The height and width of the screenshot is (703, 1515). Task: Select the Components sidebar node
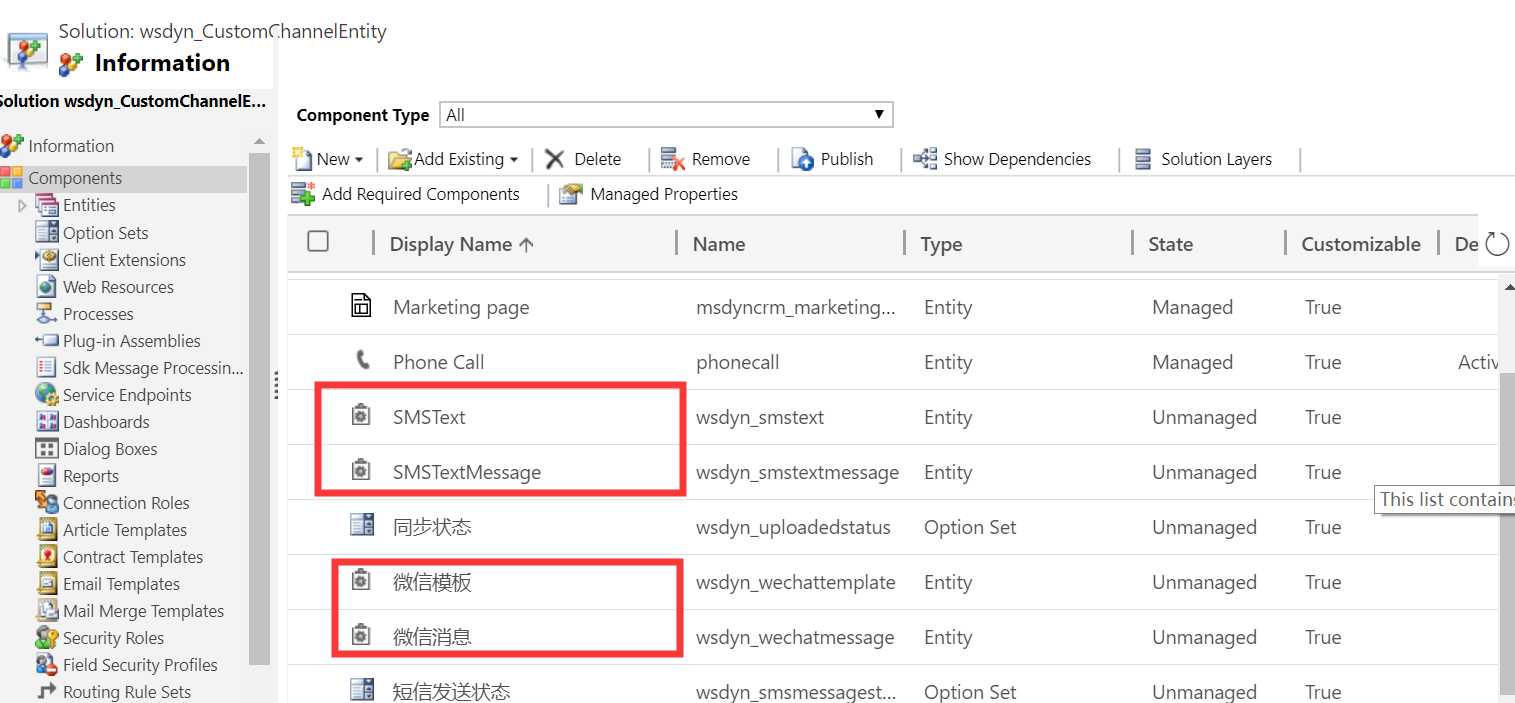point(123,178)
